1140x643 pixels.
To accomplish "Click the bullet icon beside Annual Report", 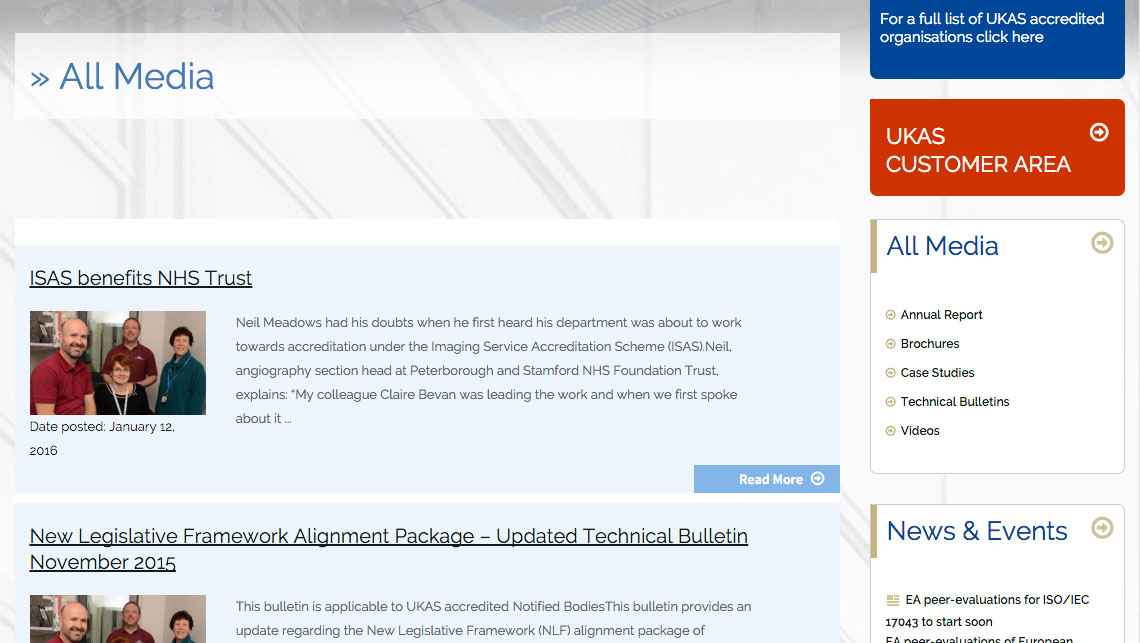I will pos(891,315).
